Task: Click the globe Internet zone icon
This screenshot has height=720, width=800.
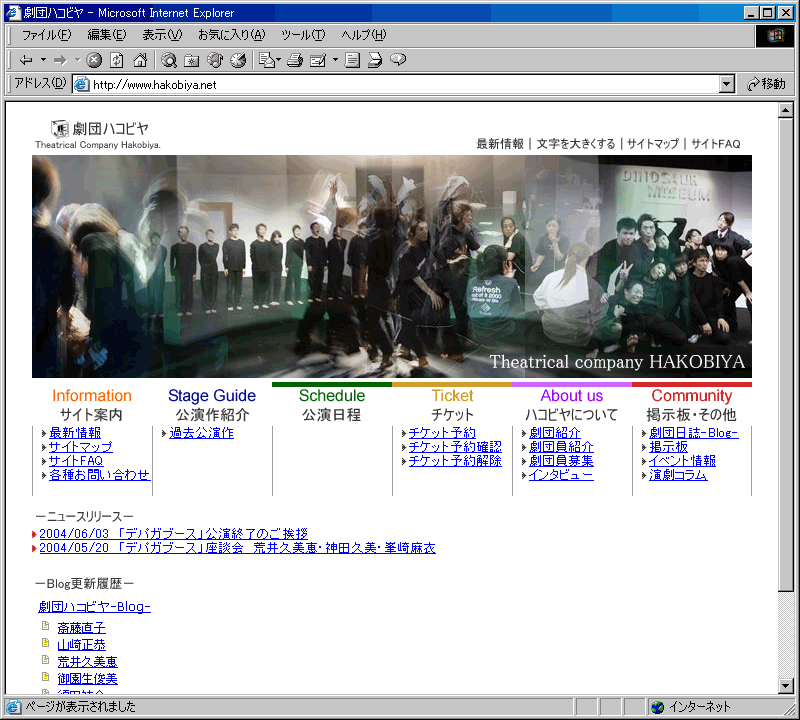Action: (658, 707)
